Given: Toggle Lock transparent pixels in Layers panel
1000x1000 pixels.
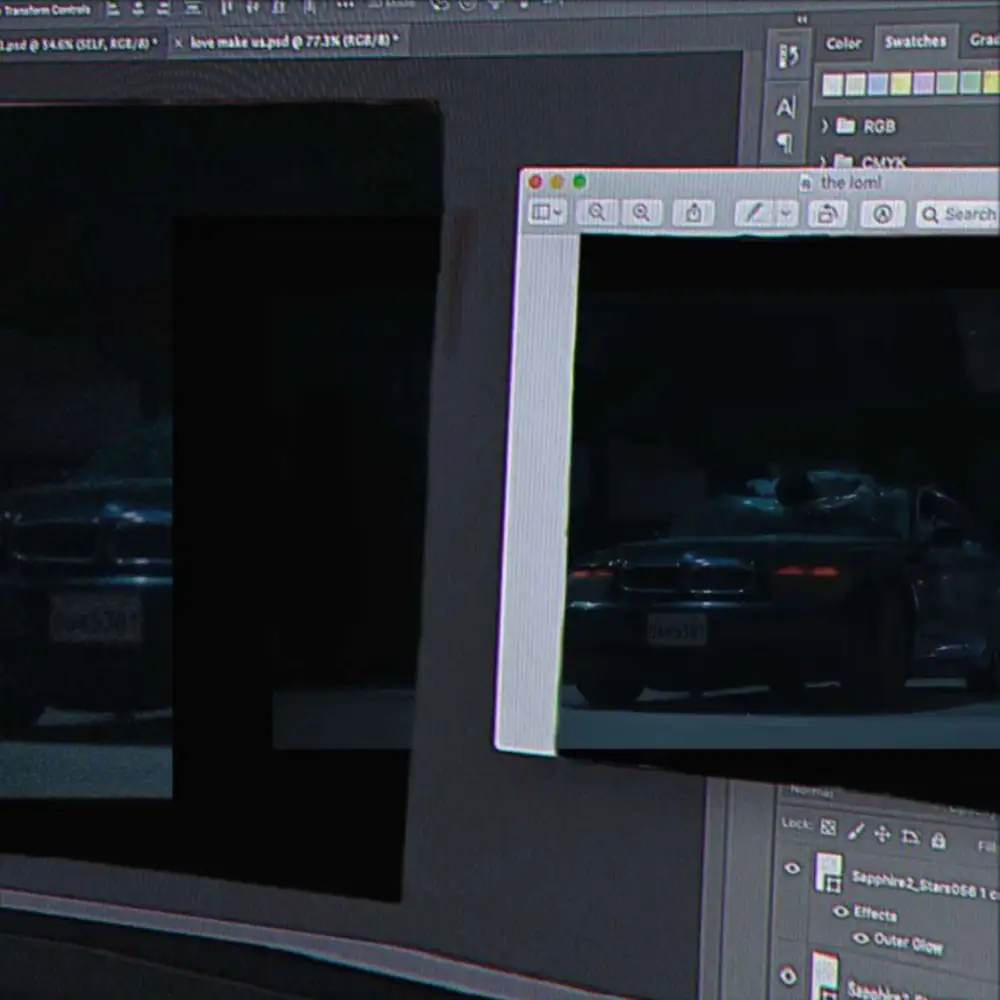Looking at the screenshot, I should point(828,827).
